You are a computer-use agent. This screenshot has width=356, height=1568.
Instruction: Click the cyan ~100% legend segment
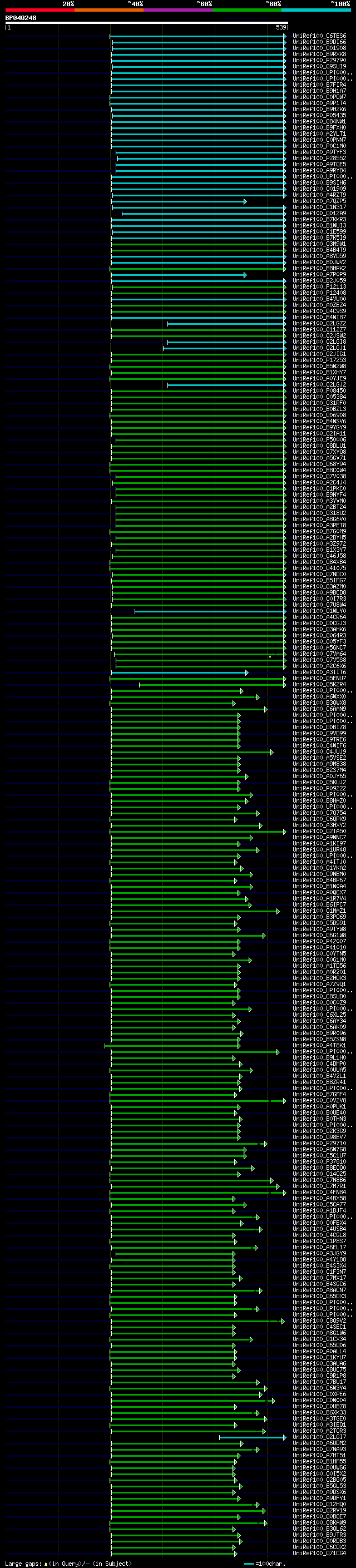click(x=316, y=10)
